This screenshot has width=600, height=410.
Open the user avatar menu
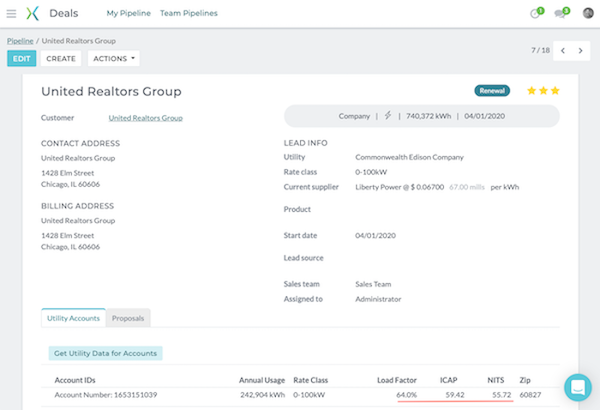tap(588, 13)
